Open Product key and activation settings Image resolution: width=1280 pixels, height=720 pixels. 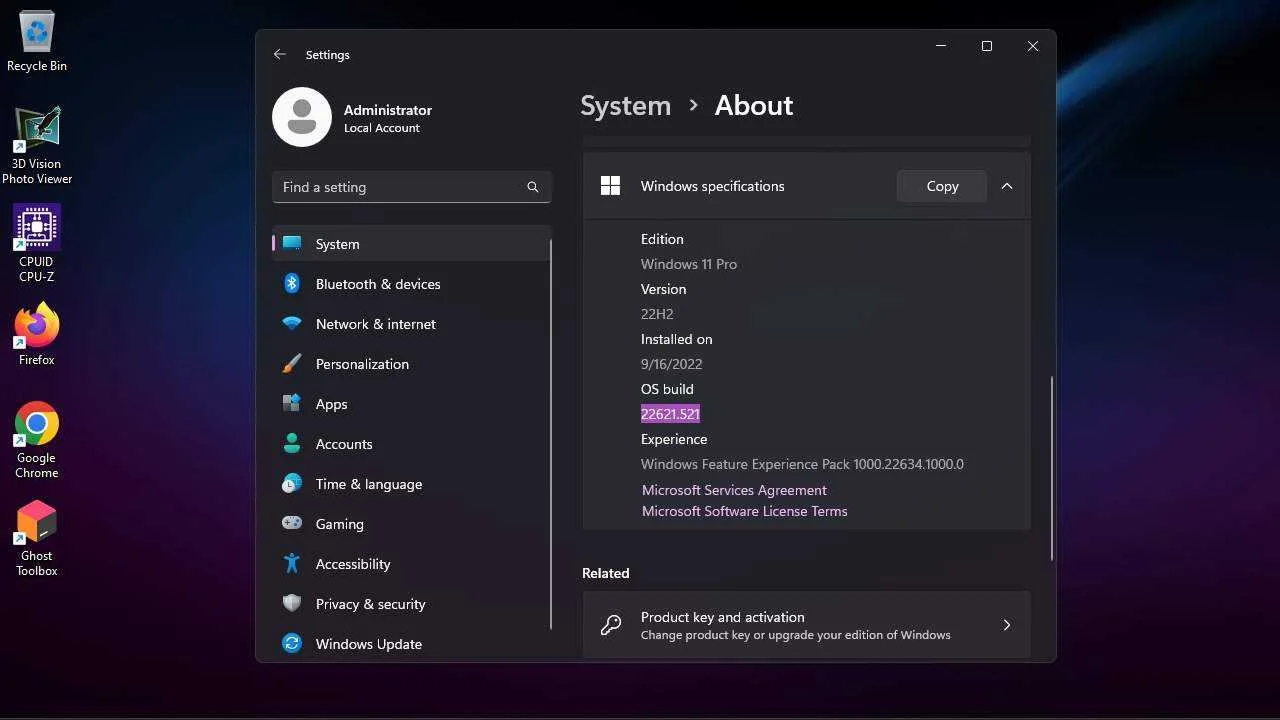coord(806,626)
